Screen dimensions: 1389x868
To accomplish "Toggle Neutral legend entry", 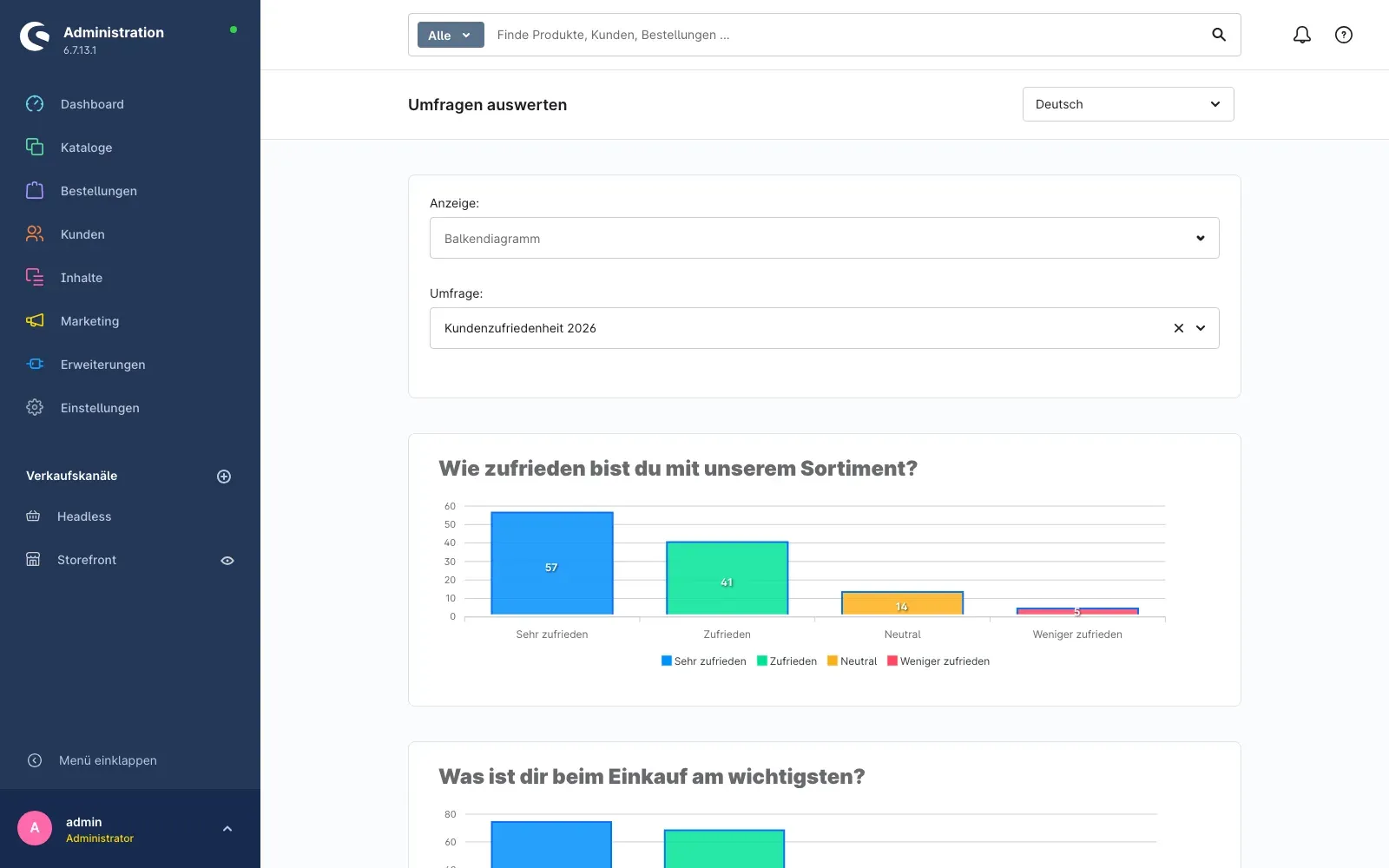I will click(852, 661).
